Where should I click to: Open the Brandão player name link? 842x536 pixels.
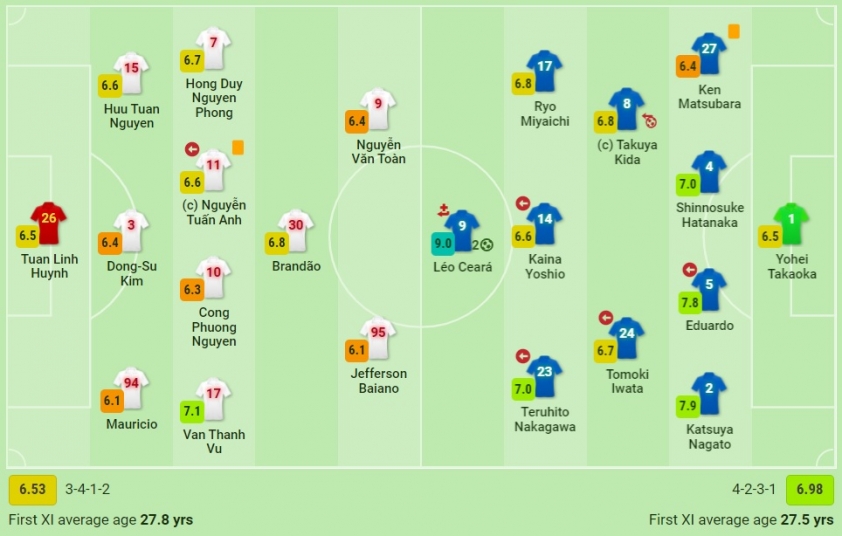tap(296, 266)
